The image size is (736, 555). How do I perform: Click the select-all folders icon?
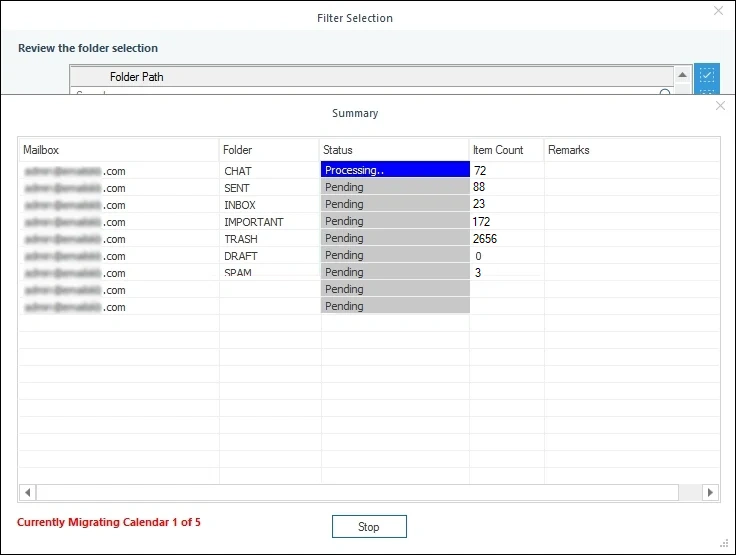(707, 76)
